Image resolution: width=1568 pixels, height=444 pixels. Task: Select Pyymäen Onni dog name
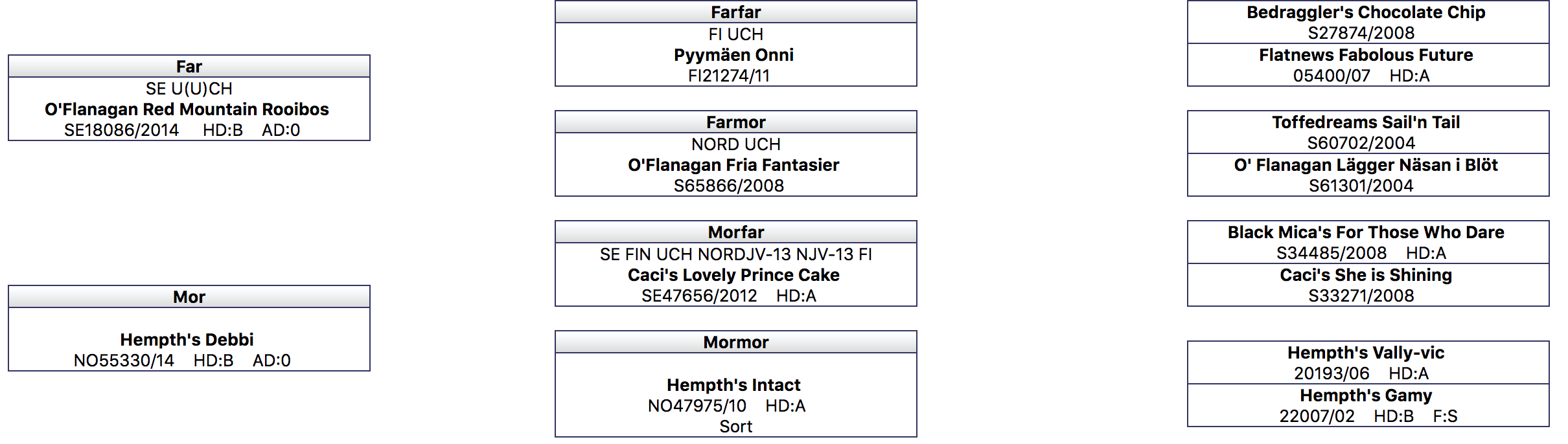733,55
